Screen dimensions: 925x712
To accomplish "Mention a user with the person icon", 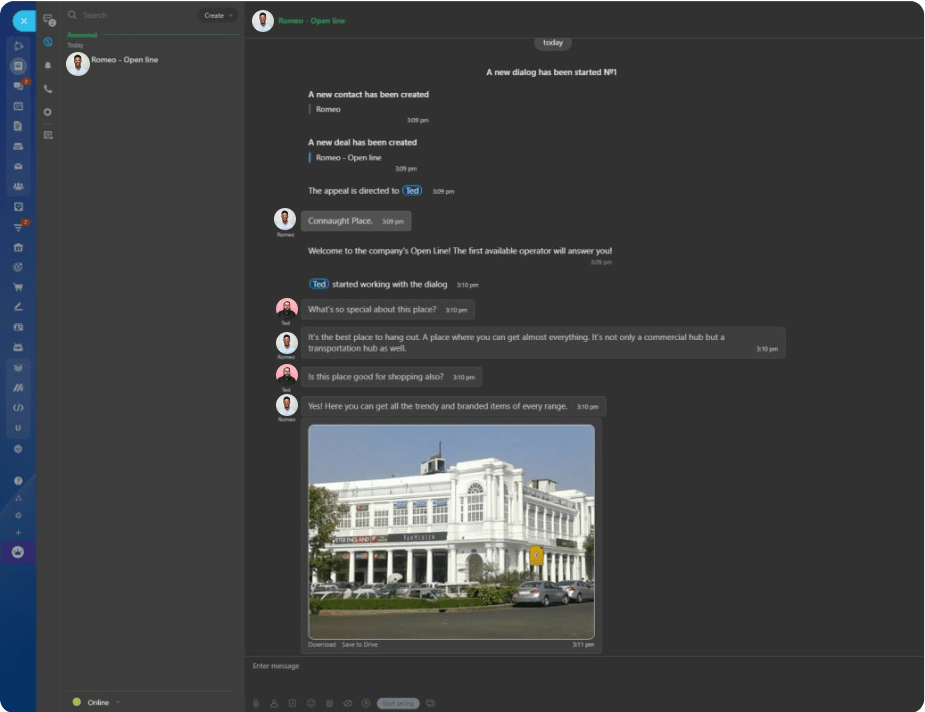I will coord(274,703).
